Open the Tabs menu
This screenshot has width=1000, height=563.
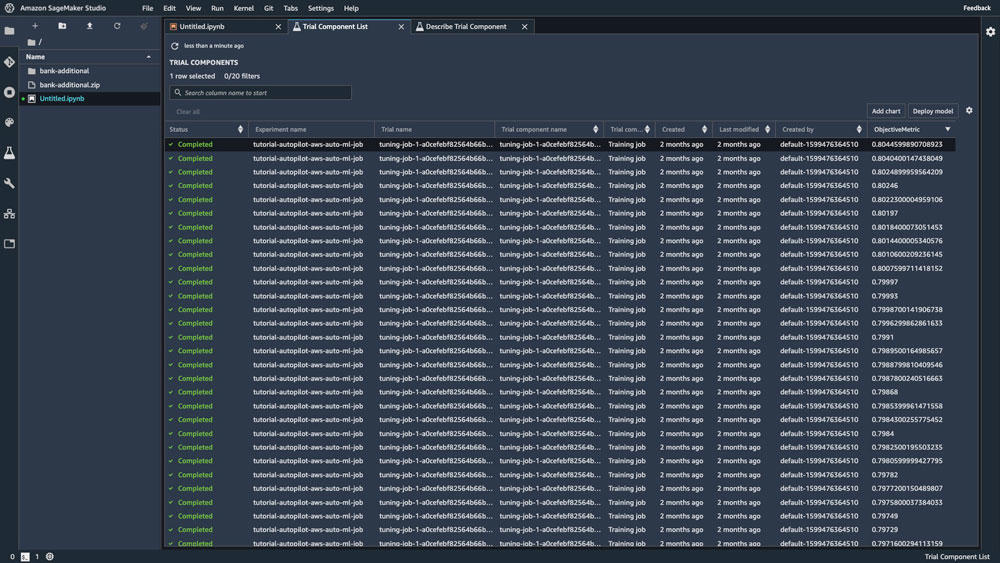click(x=291, y=8)
